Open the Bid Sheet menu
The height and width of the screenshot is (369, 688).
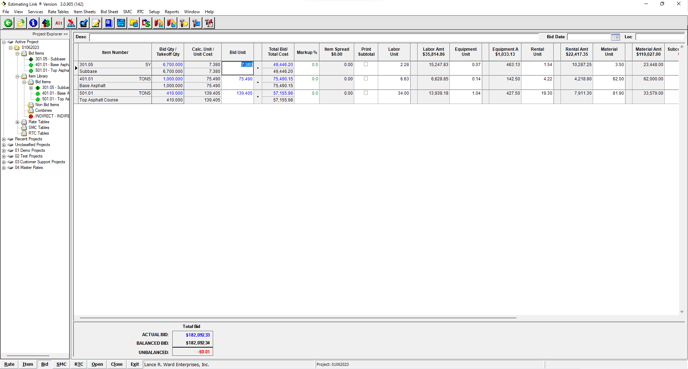click(109, 12)
